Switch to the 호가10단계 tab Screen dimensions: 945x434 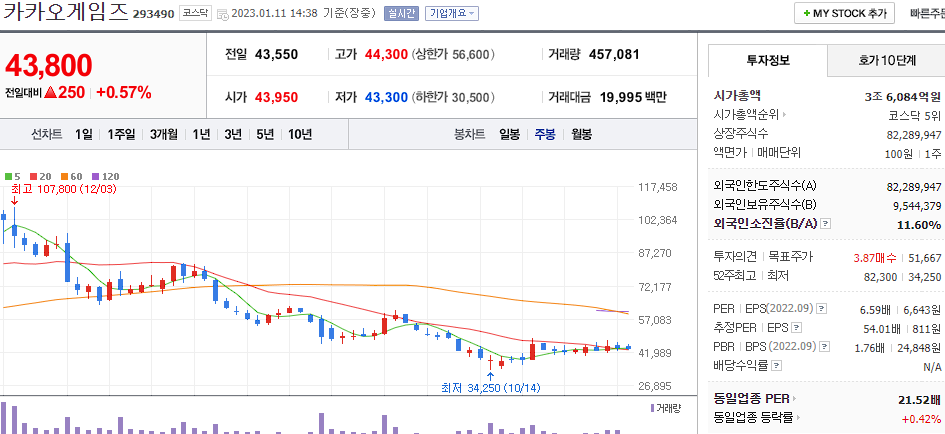click(887, 60)
